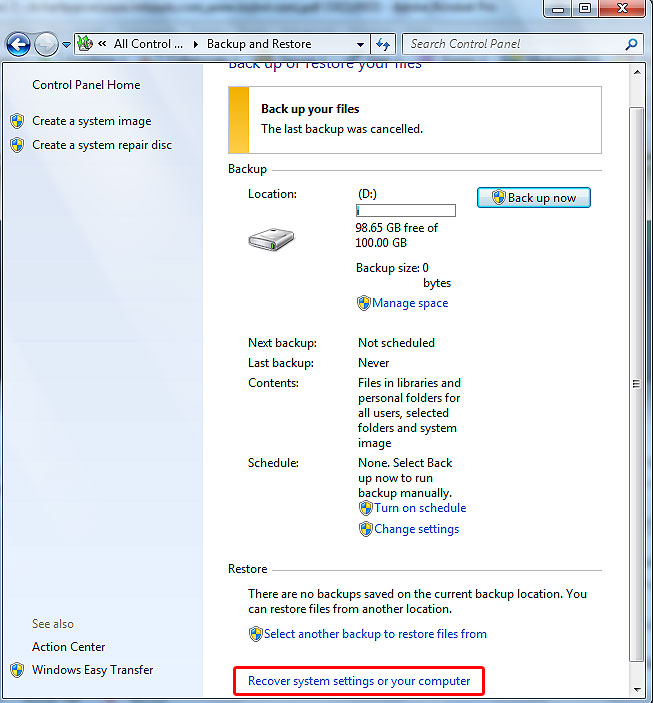The height and width of the screenshot is (703, 653).
Task: Click the search magnifier icon
Action: click(x=631, y=44)
